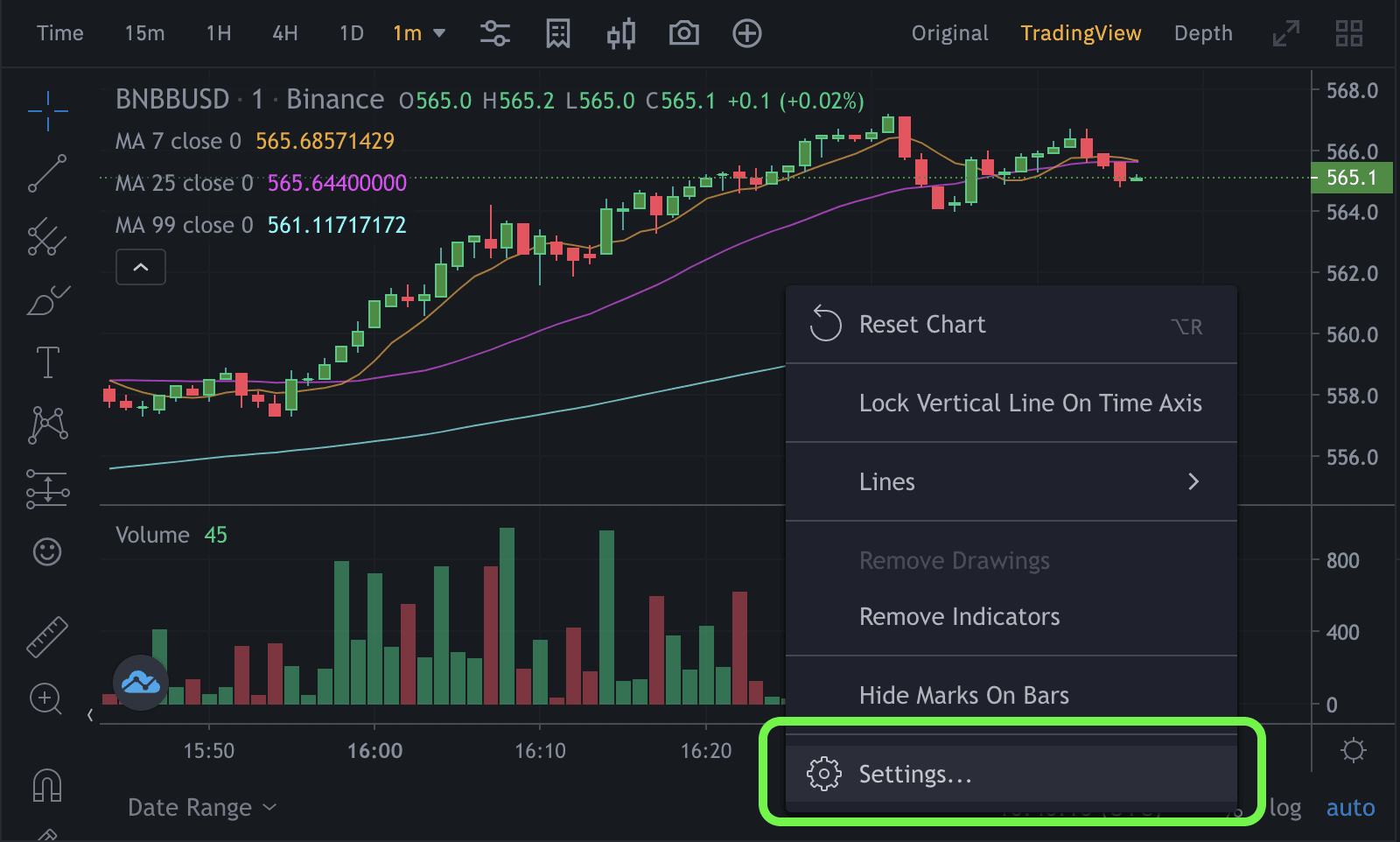Open the 1m interval dropdown

419,34
